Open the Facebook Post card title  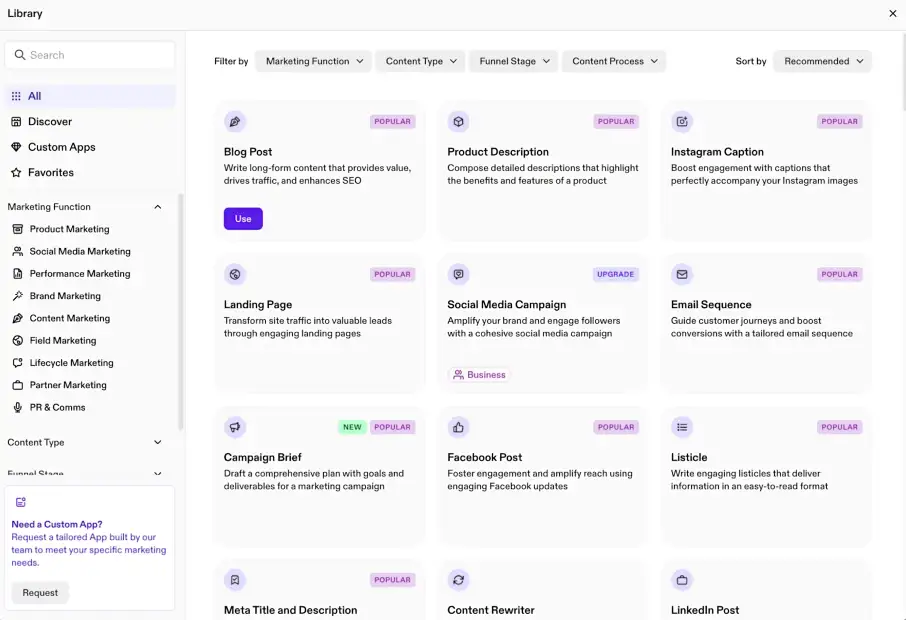484,457
